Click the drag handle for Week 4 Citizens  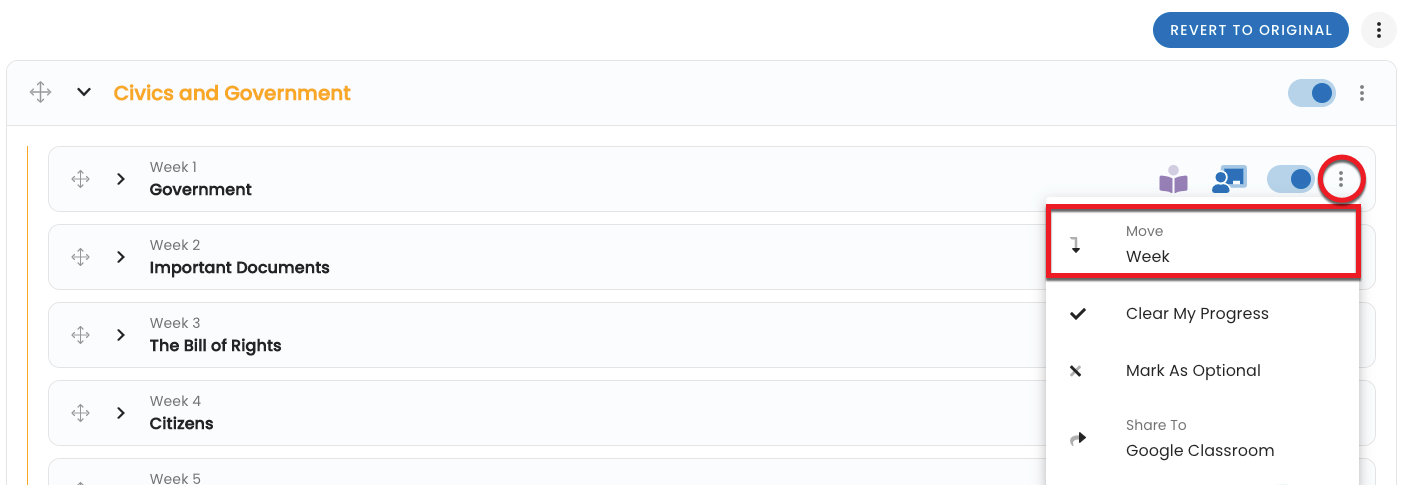pos(81,413)
